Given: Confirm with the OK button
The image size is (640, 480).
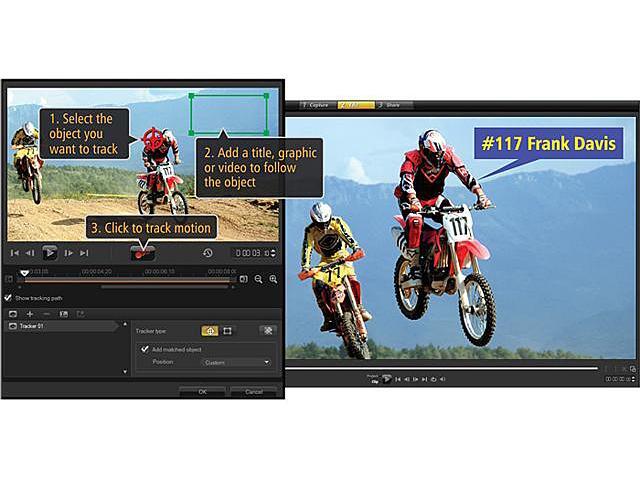Looking at the screenshot, I should click(202, 391).
